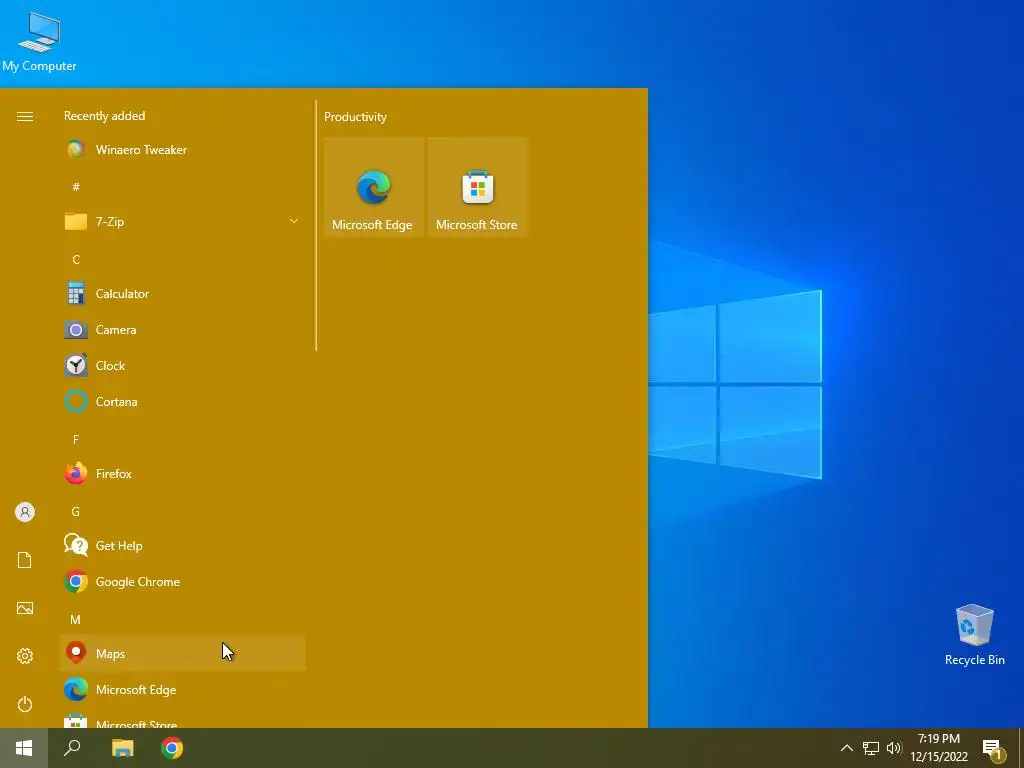This screenshot has height=768, width=1024.
Task: Open Microsoft Edge in app list
Action: point(182,690)
